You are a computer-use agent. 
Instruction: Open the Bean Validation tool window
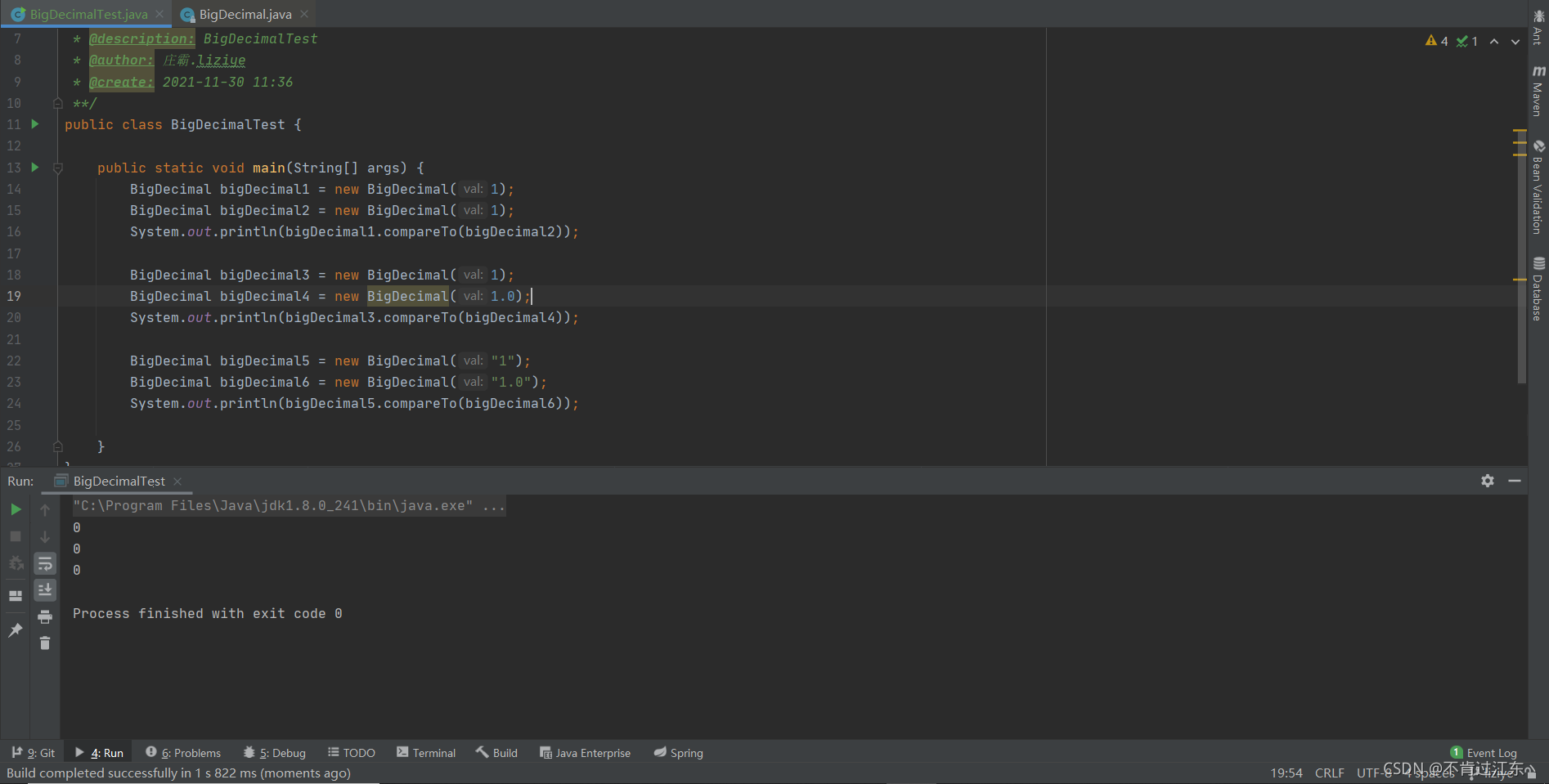coord(1538,186)
